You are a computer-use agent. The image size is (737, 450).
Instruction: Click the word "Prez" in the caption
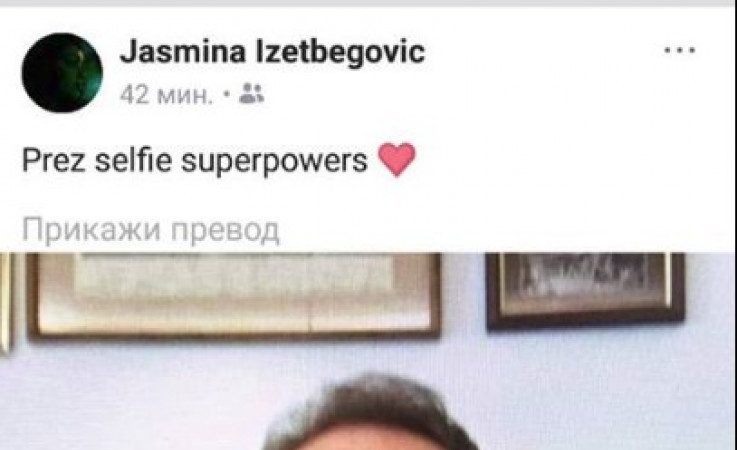click(x=54, y=160)
